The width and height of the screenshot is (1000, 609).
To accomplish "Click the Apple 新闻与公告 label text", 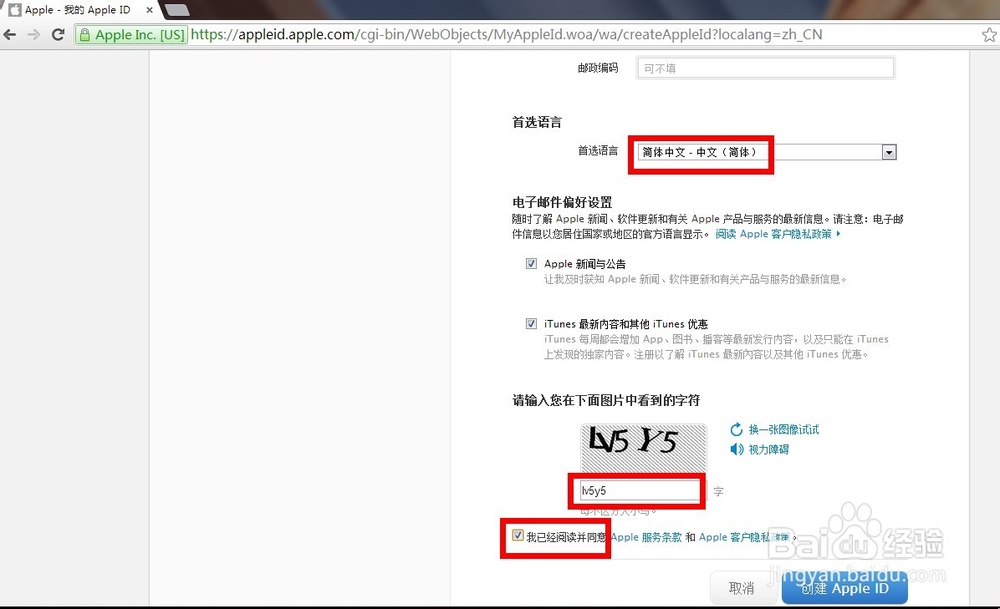I will 585,263.
